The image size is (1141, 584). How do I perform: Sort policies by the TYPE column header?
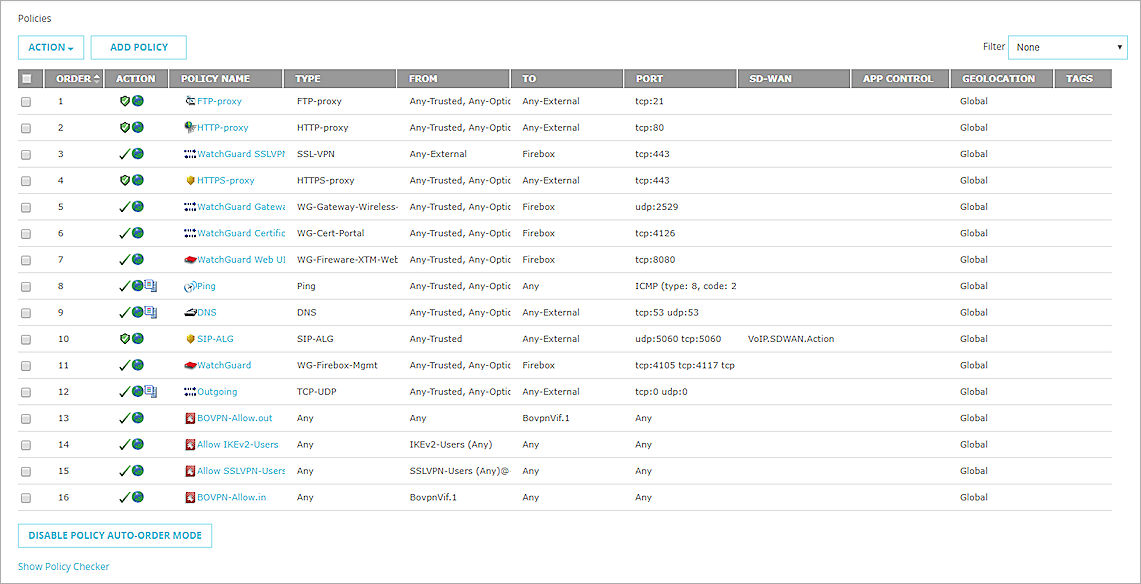pyautogui.click(x=307, y=78)
